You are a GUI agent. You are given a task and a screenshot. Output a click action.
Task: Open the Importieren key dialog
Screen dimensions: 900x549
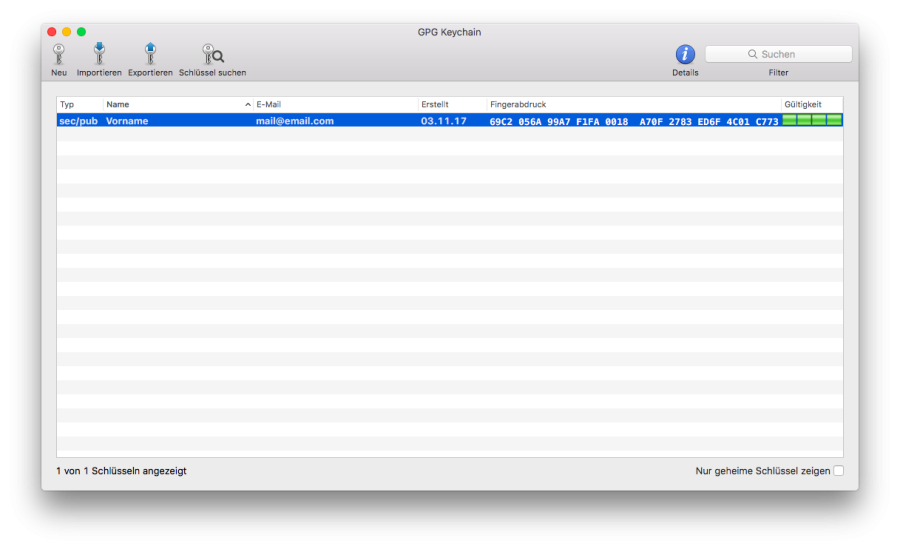coord(99,55)
